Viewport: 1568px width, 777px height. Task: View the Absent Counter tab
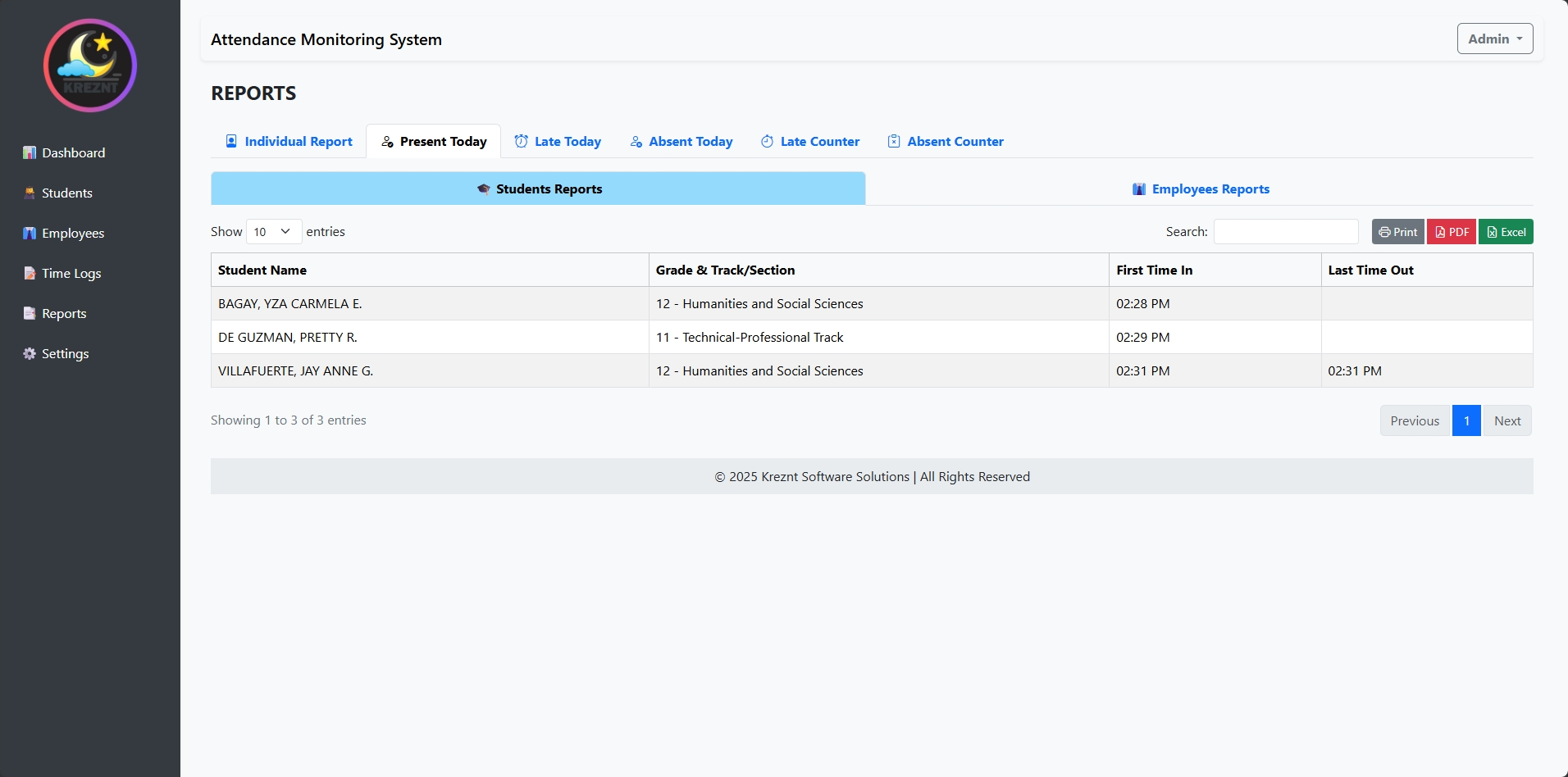(x=946, y=141)
